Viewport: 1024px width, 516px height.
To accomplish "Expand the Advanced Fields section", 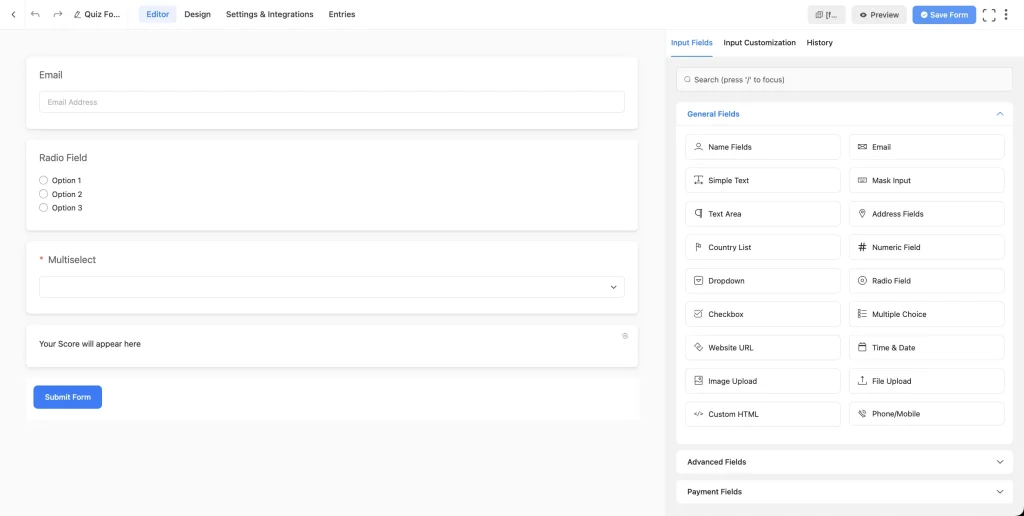I will pos(844,462).
